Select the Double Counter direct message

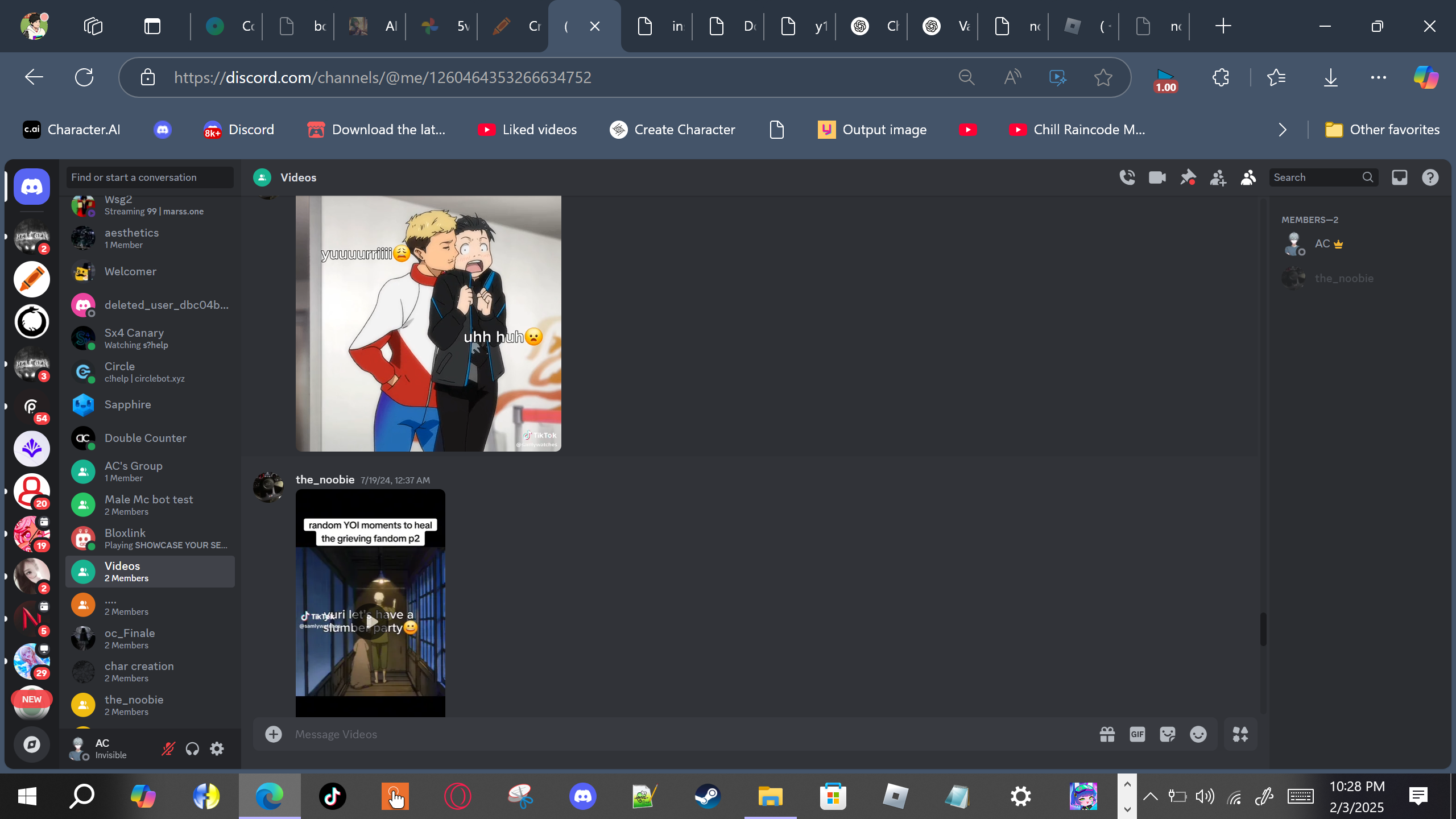(150, 438)
